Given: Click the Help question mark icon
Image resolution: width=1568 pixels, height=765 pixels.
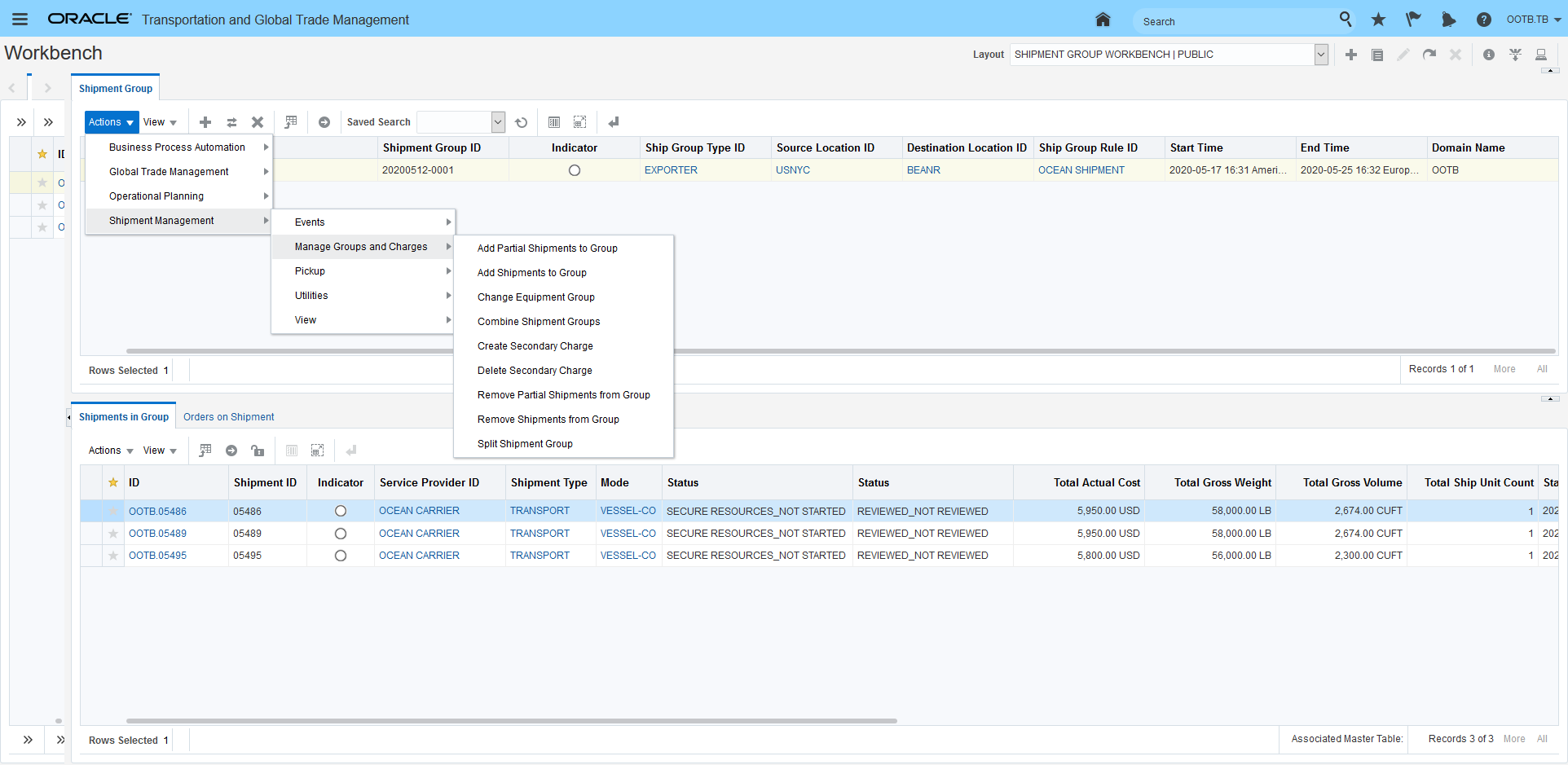Looking at the screenshot, I should point(1483,20).
